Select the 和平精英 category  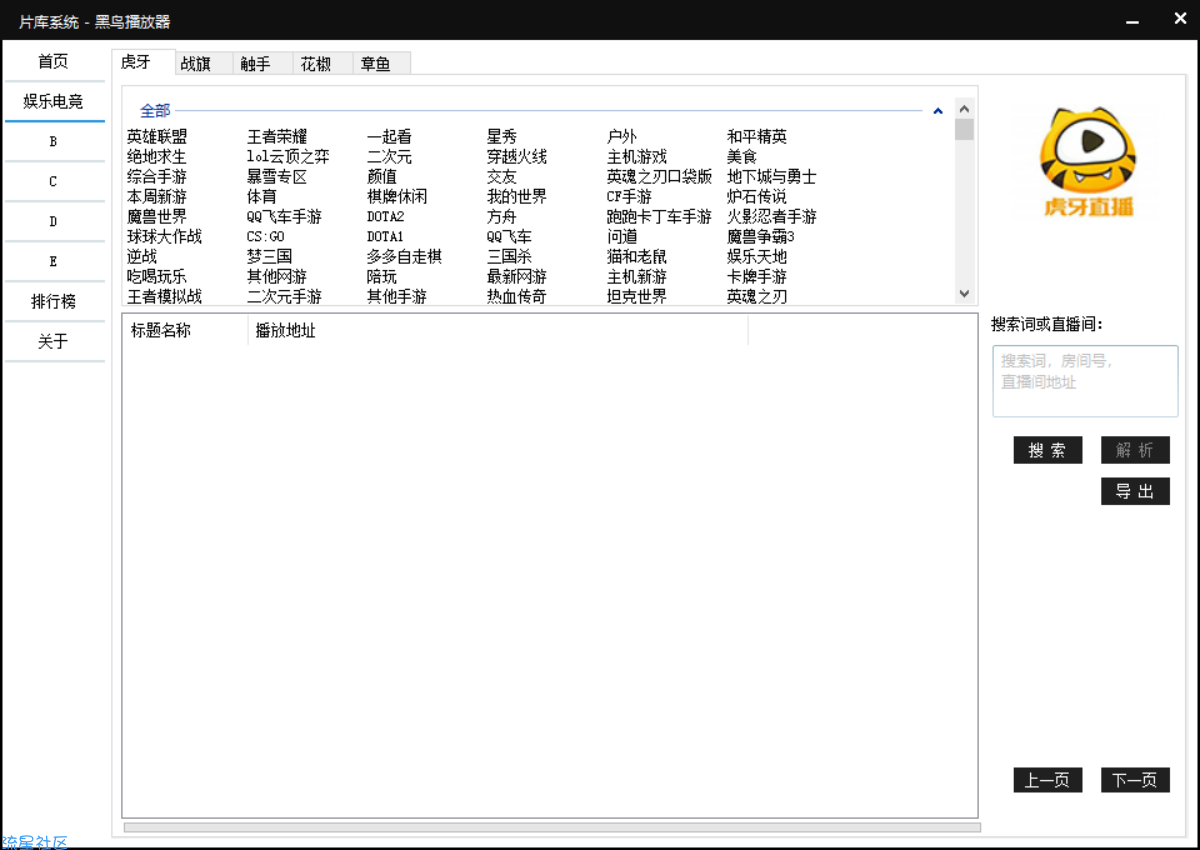(x=757, y=137)
